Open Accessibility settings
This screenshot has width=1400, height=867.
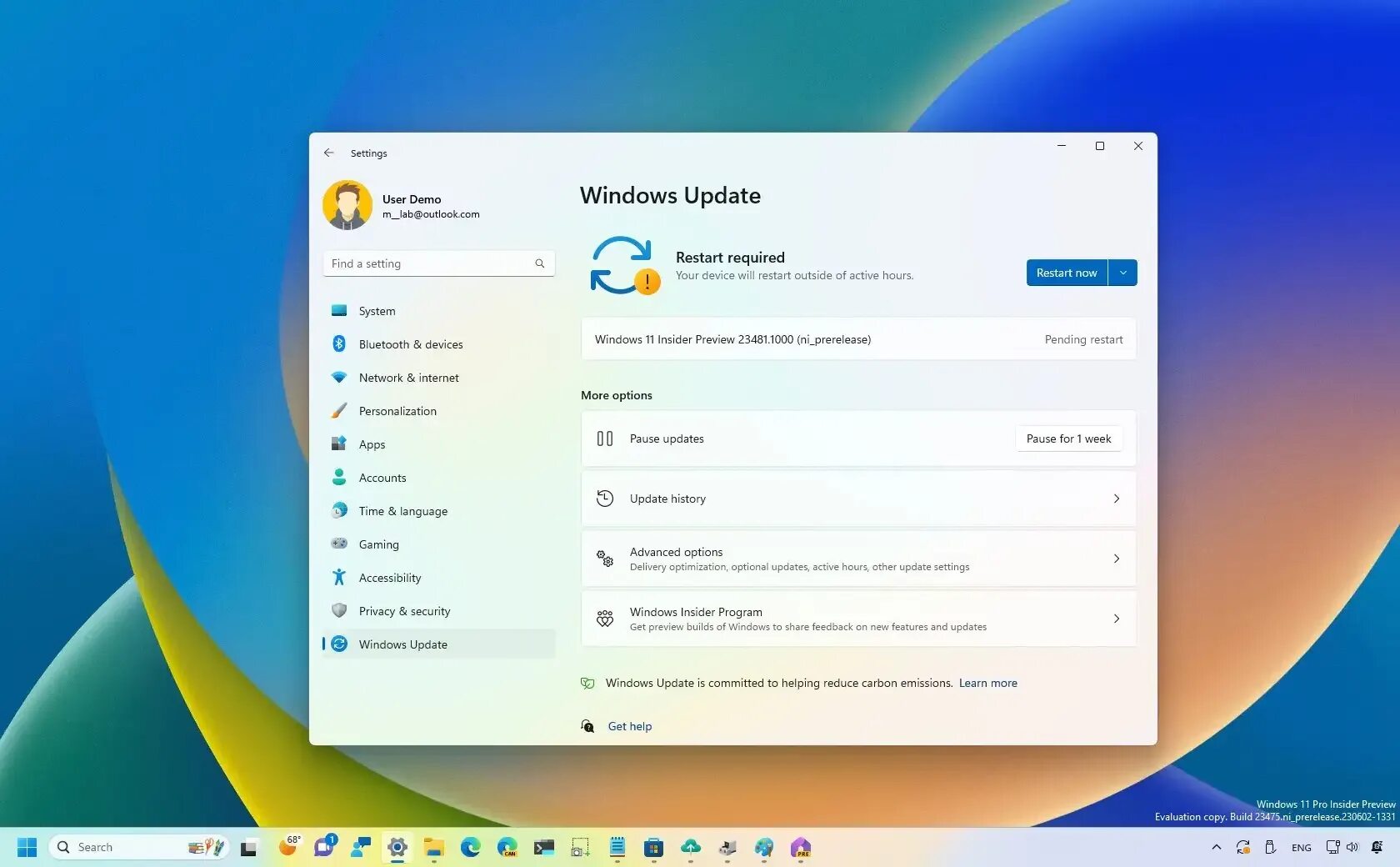pyautogui.click(x=438, y=578)
